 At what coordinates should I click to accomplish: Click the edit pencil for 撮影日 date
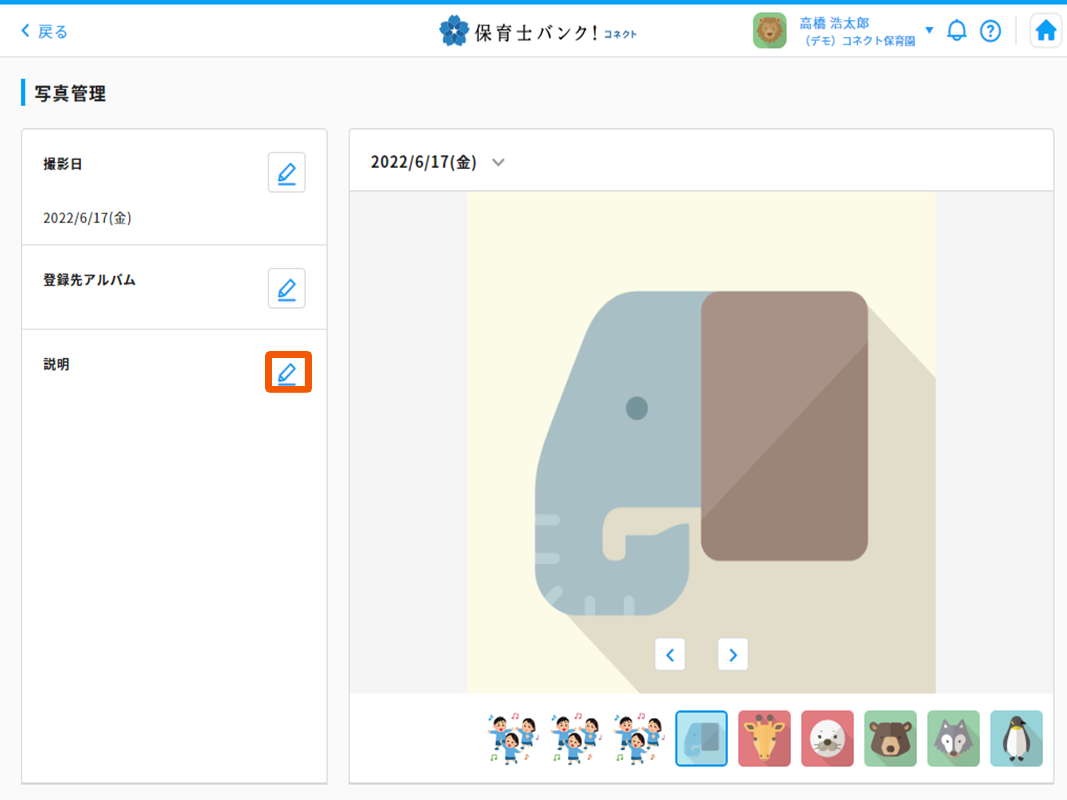[286, 172]
